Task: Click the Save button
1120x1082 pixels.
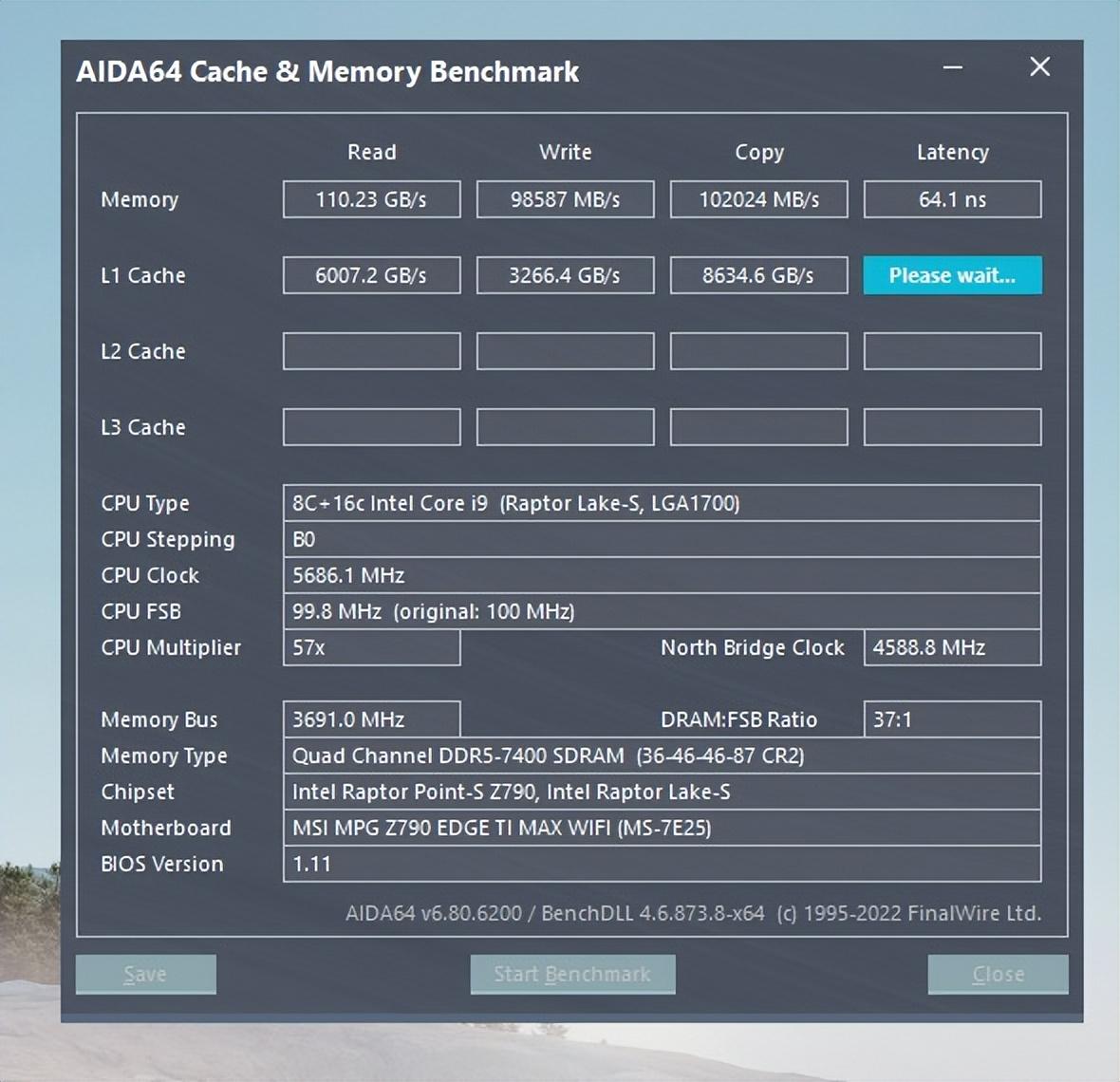Action: tap(146, 974)
